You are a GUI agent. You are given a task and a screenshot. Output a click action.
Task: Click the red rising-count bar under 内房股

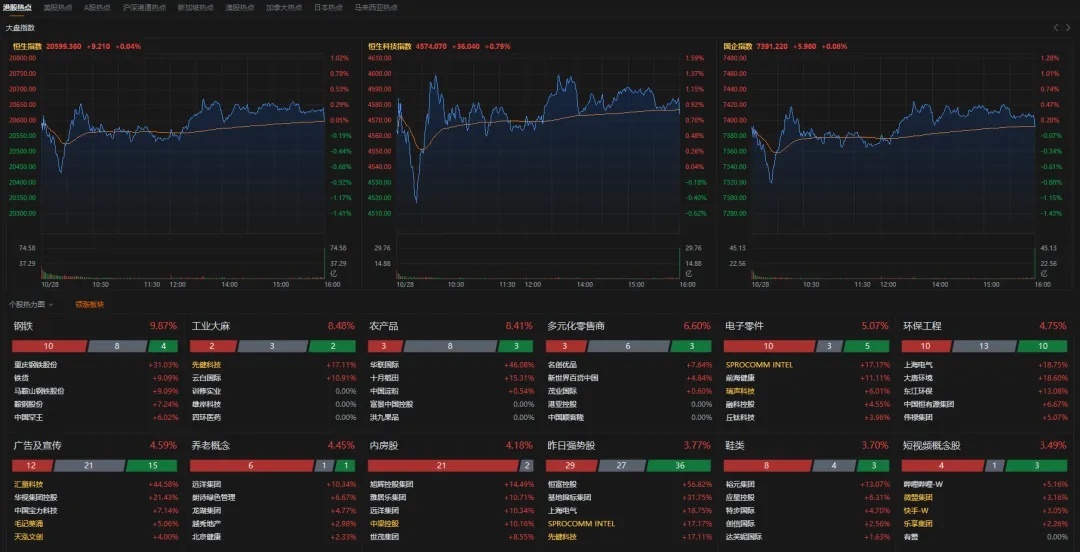click(x=442, y=466)
